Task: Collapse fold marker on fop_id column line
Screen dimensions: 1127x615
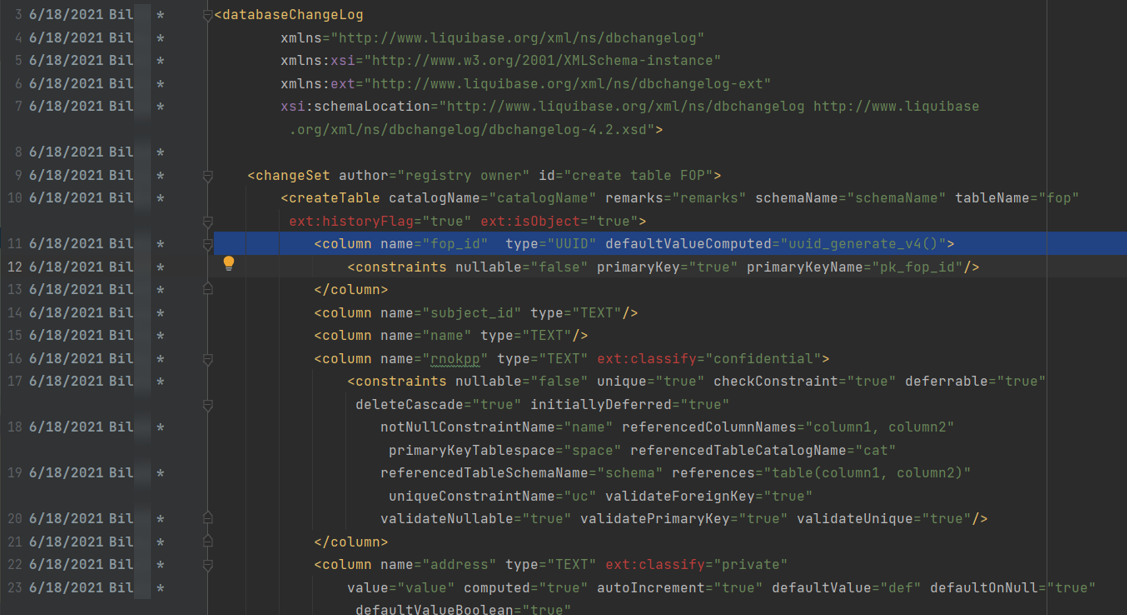Action: [x=208, y=244]
